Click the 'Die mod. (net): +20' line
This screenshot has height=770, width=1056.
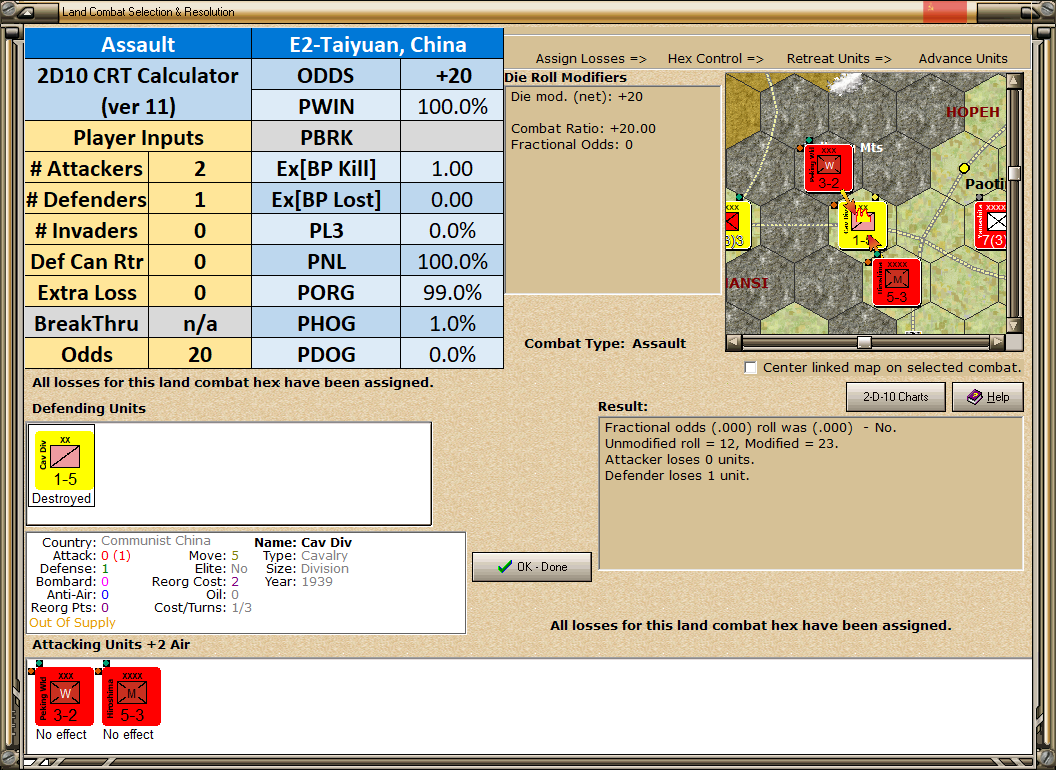(576, 96)
